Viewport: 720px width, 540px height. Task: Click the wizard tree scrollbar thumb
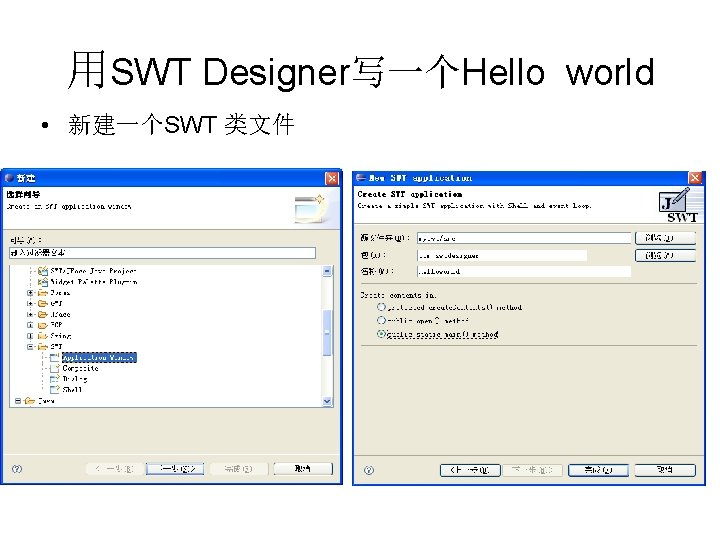click(x=327, y=332)
